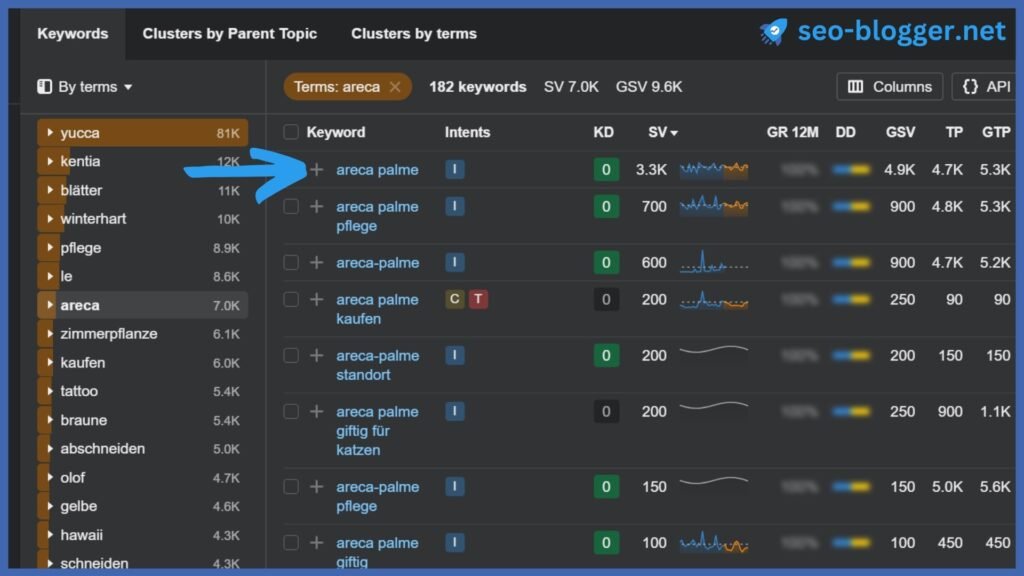This screenshot has width=1024, height=576.
Task: Add 'areca-palme pflege' with plus icon
Action: point(317,487)
